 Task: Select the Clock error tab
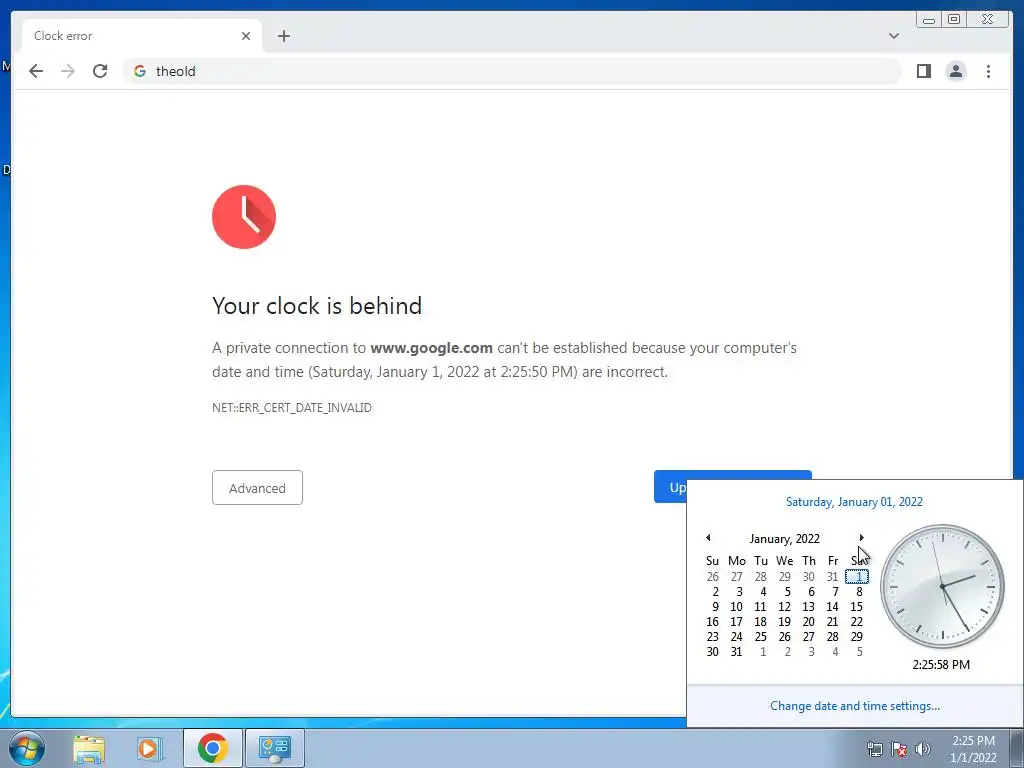pyautogui.click(x=142, y=36)
